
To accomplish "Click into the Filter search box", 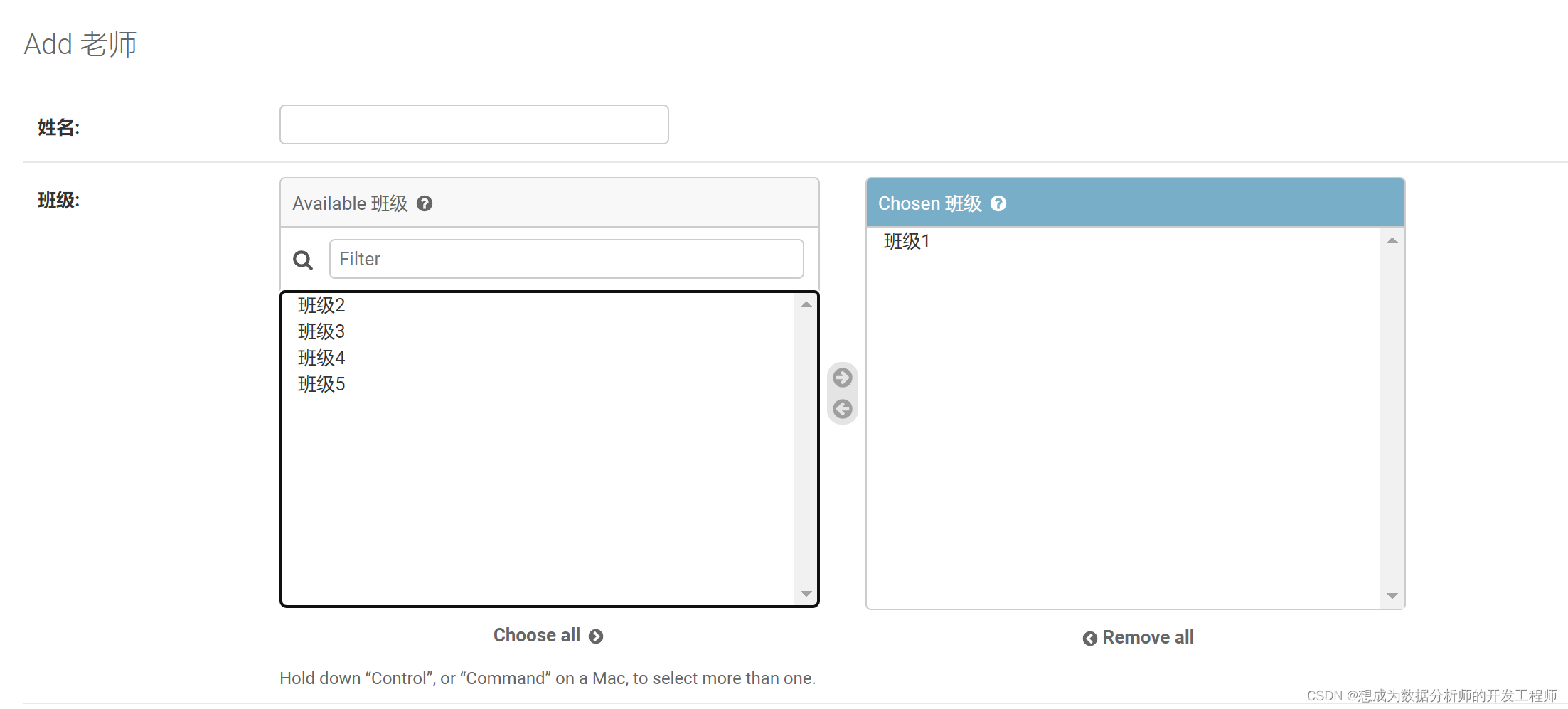I will click(567, 259).
